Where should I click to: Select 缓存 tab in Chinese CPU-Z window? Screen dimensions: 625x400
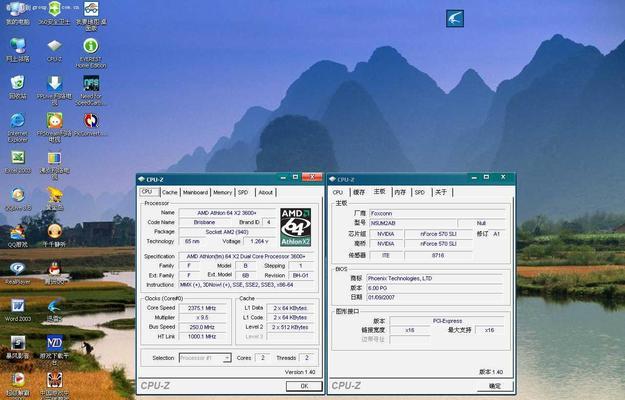(x=359, y=192)
